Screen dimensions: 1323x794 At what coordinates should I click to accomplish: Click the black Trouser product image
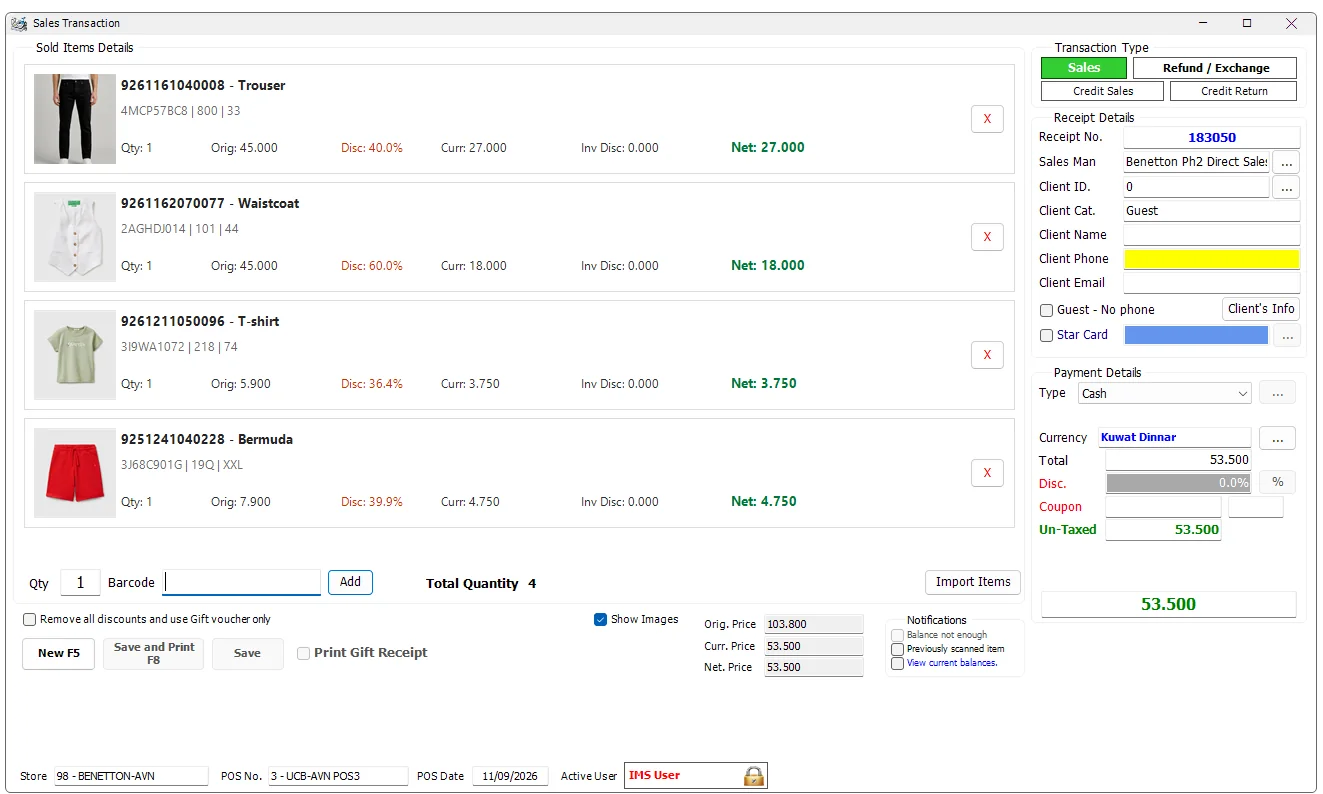click(x=75, y=119)
